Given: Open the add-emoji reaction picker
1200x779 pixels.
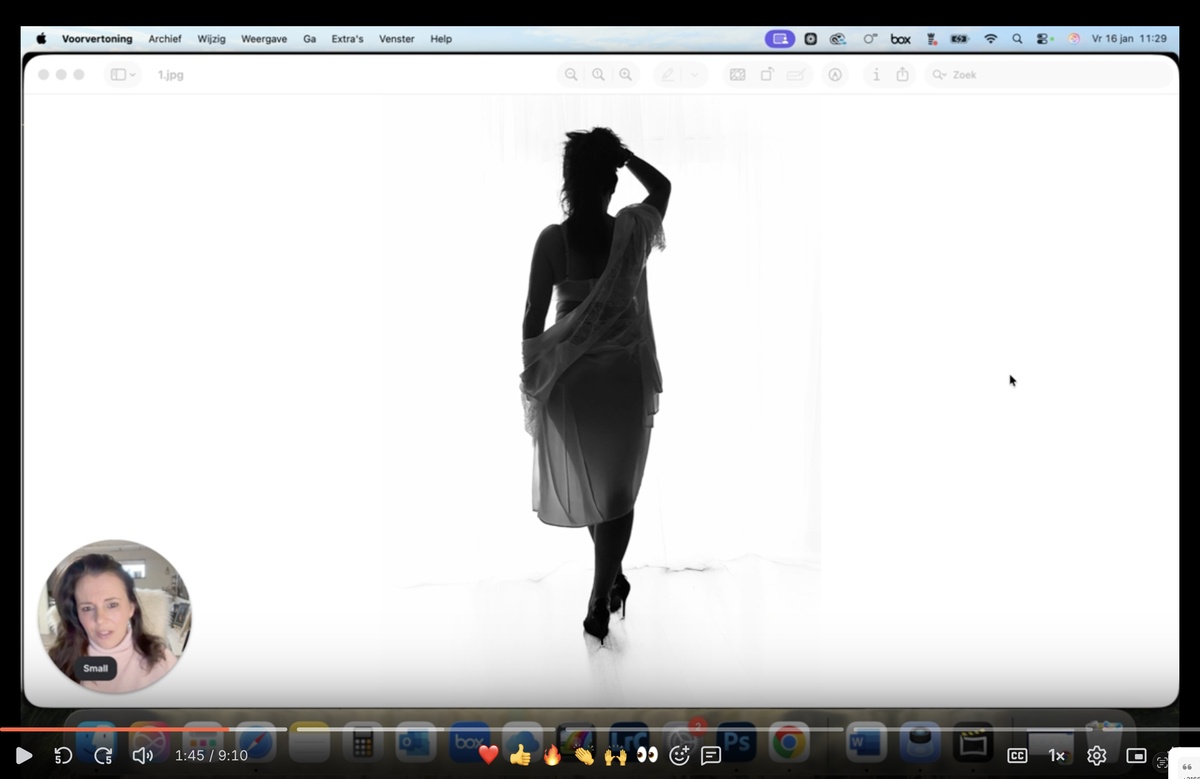Looking at the screenshot, I should click(x=680, y=755).
